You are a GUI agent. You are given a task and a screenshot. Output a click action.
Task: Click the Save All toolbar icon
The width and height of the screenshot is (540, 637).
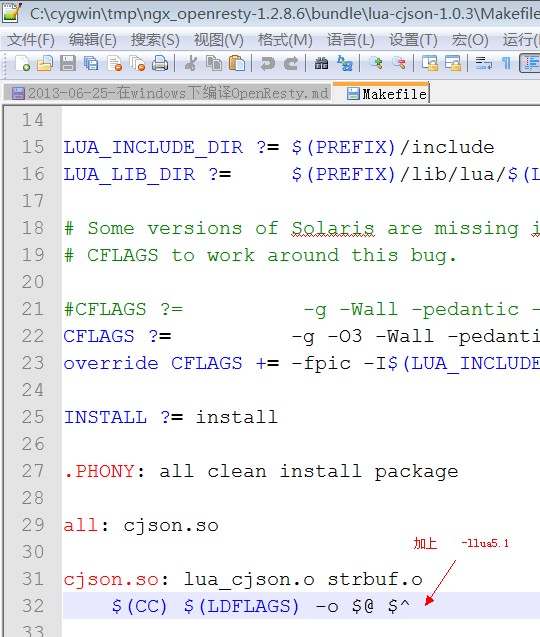[x=91, y=64]
